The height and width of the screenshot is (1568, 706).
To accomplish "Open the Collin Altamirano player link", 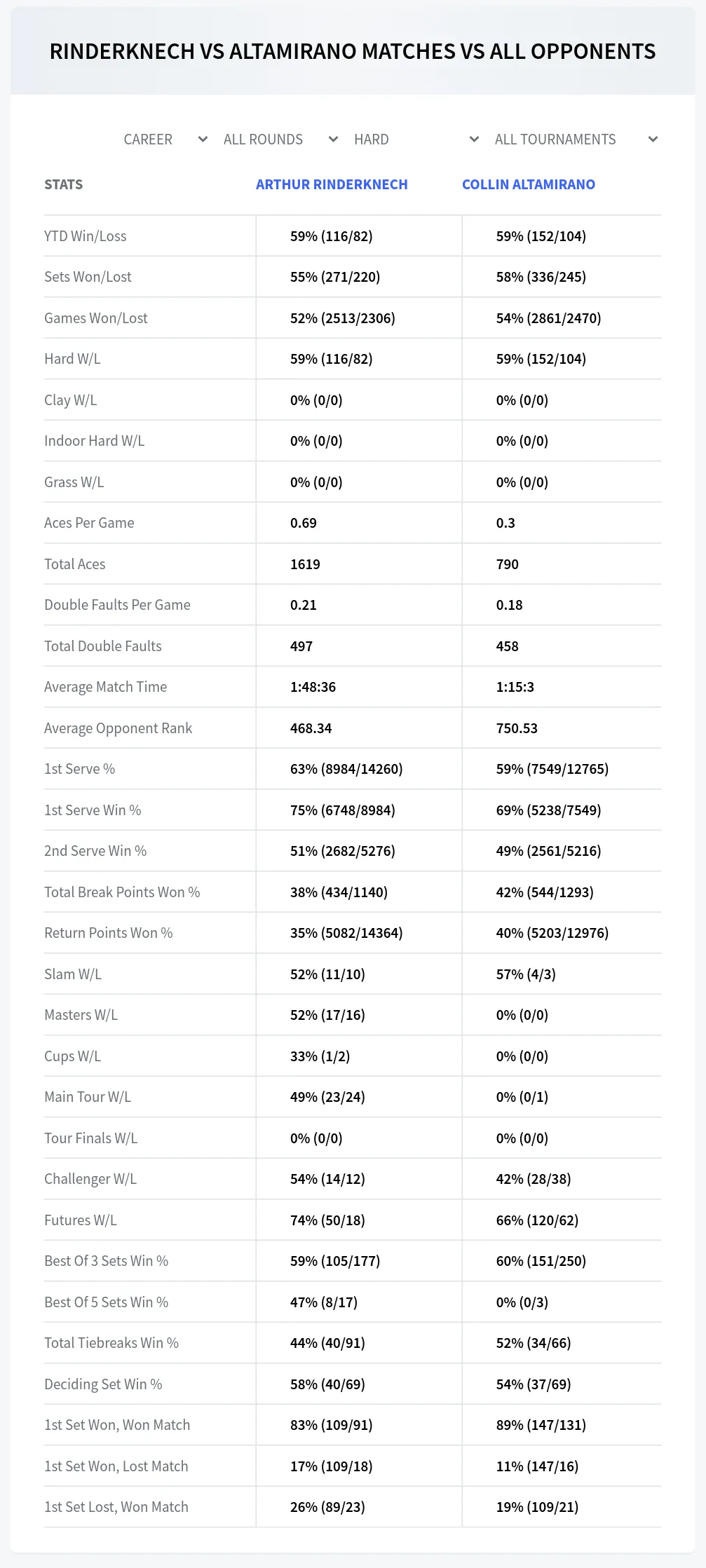I will [529, 184].
